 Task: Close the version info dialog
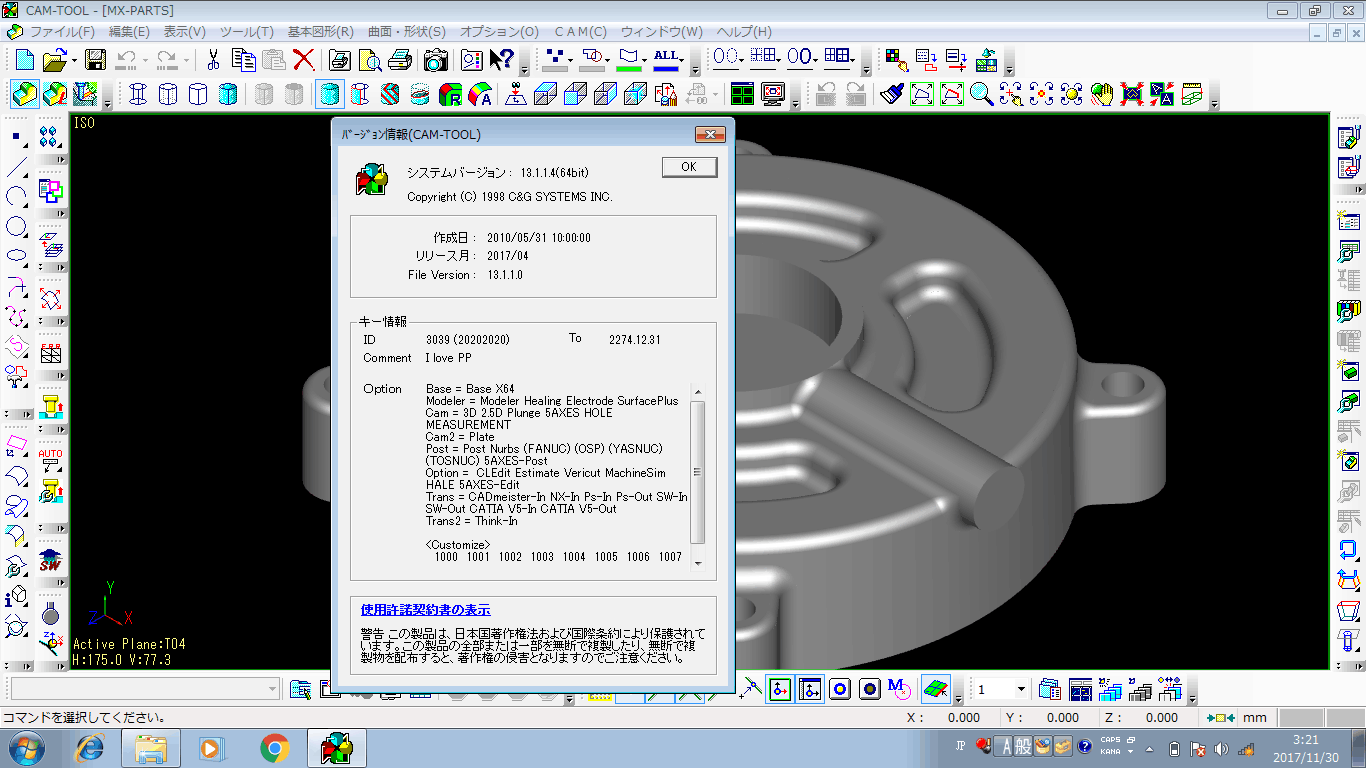pos(710,135)
